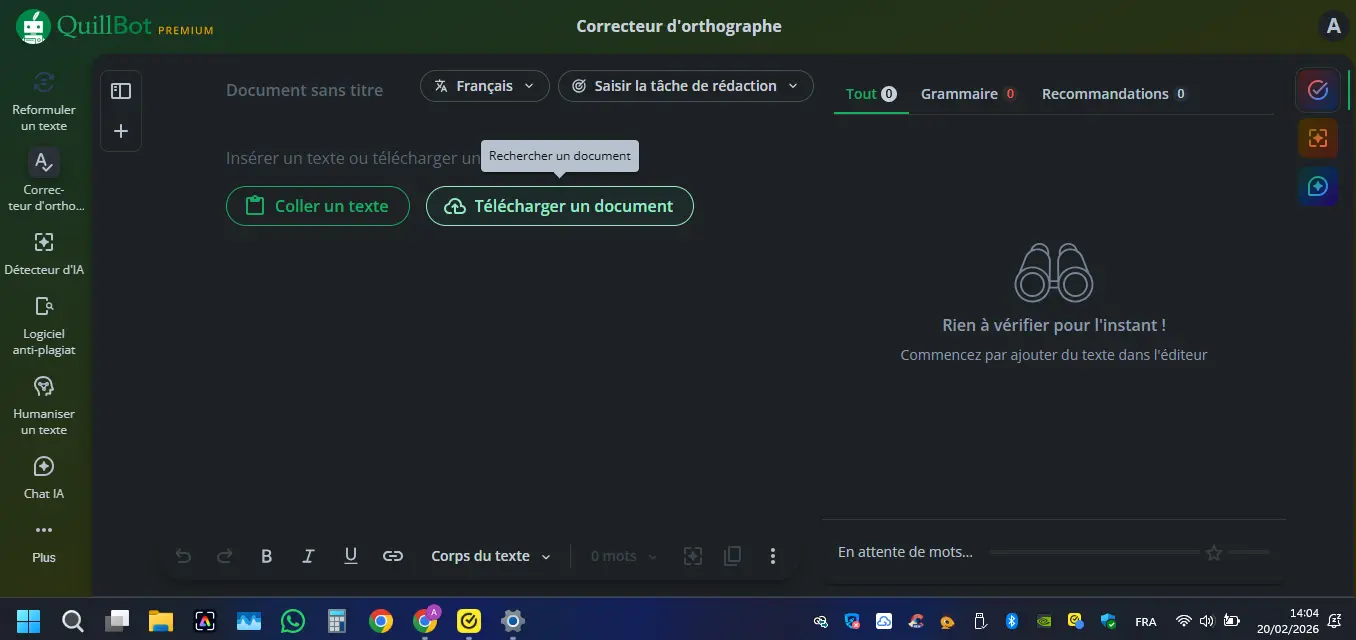Open the AI chat icon in right rail
The width and height of the screenshot is (1356, 640).
coord(1318,186)
